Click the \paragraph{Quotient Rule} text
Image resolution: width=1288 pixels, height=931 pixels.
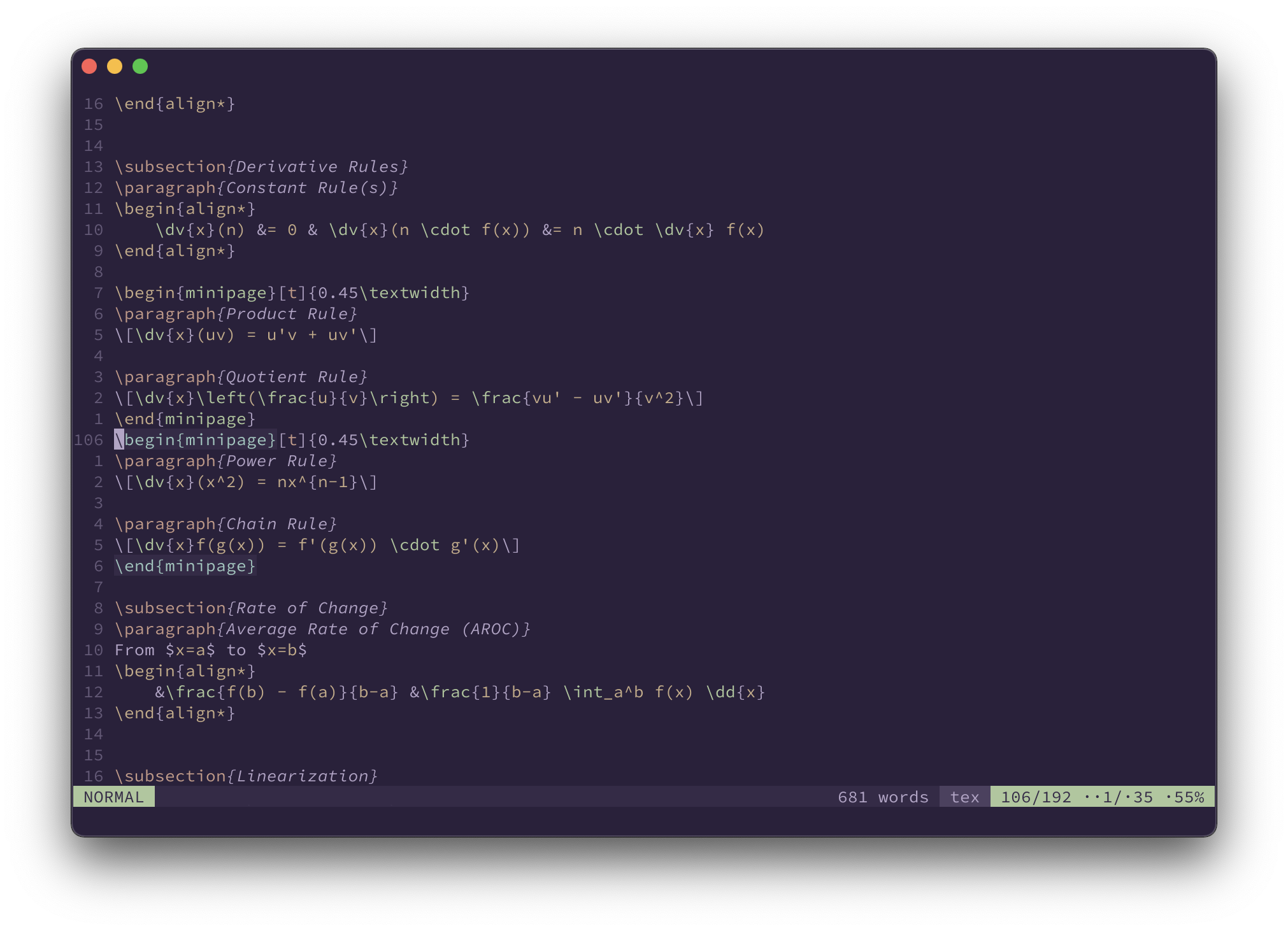(x=241, y=377)
